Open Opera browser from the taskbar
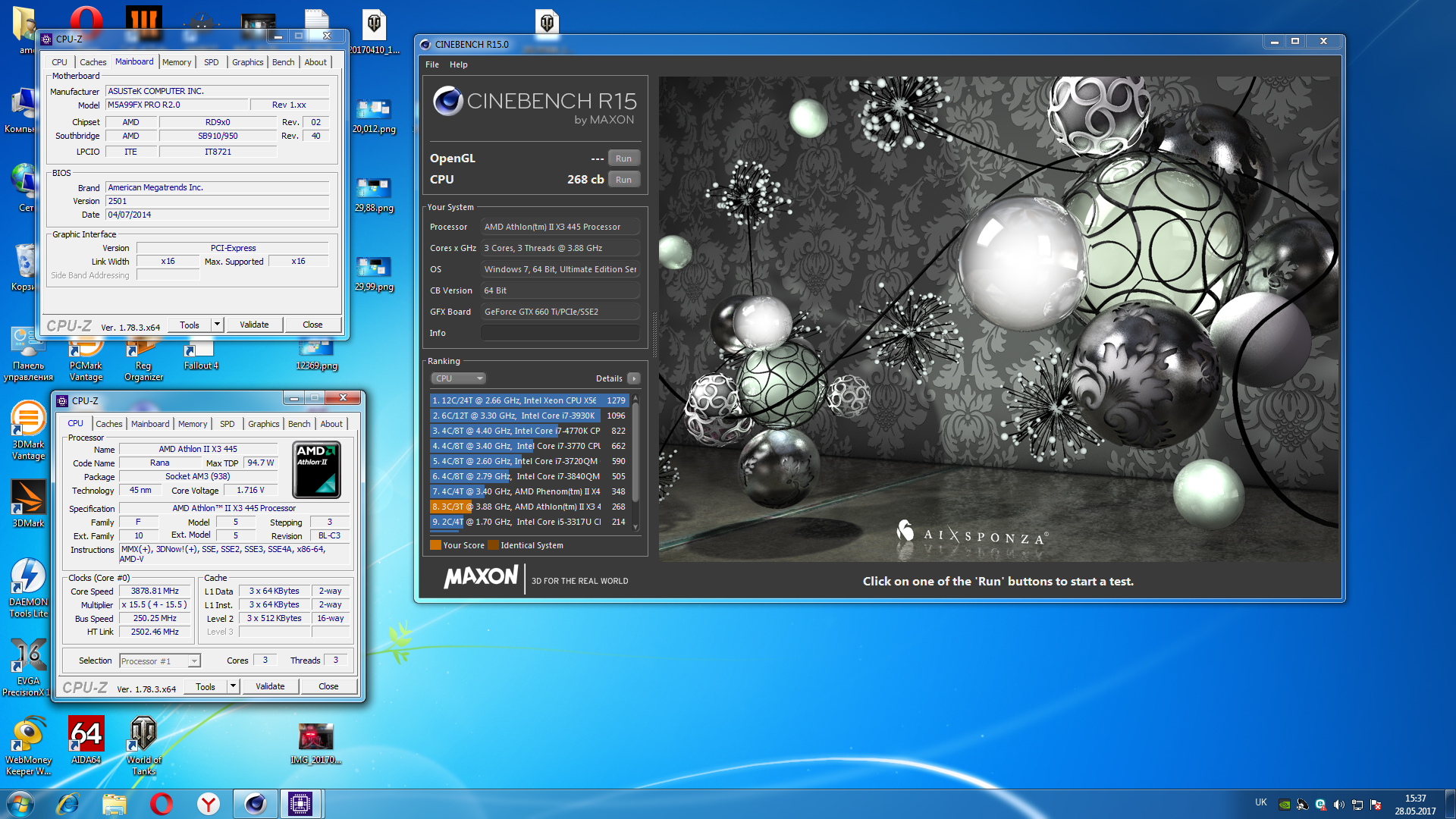 (x=162, y=804)
